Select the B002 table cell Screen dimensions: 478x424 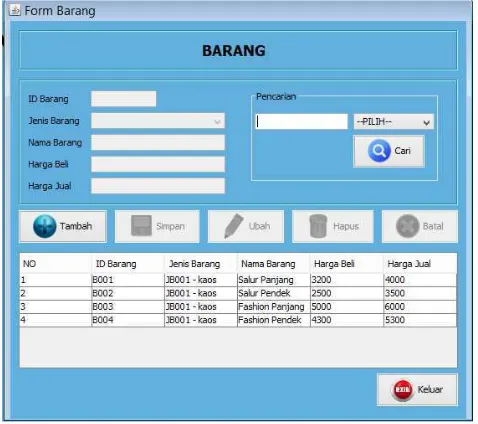(x=128, y=293)
